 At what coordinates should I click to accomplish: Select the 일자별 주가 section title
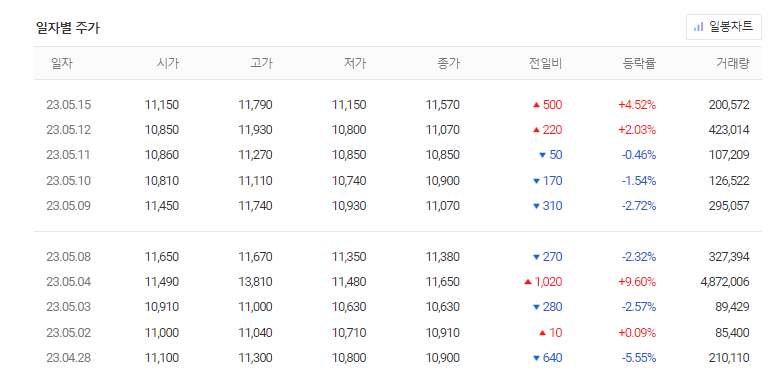(68, 28)
